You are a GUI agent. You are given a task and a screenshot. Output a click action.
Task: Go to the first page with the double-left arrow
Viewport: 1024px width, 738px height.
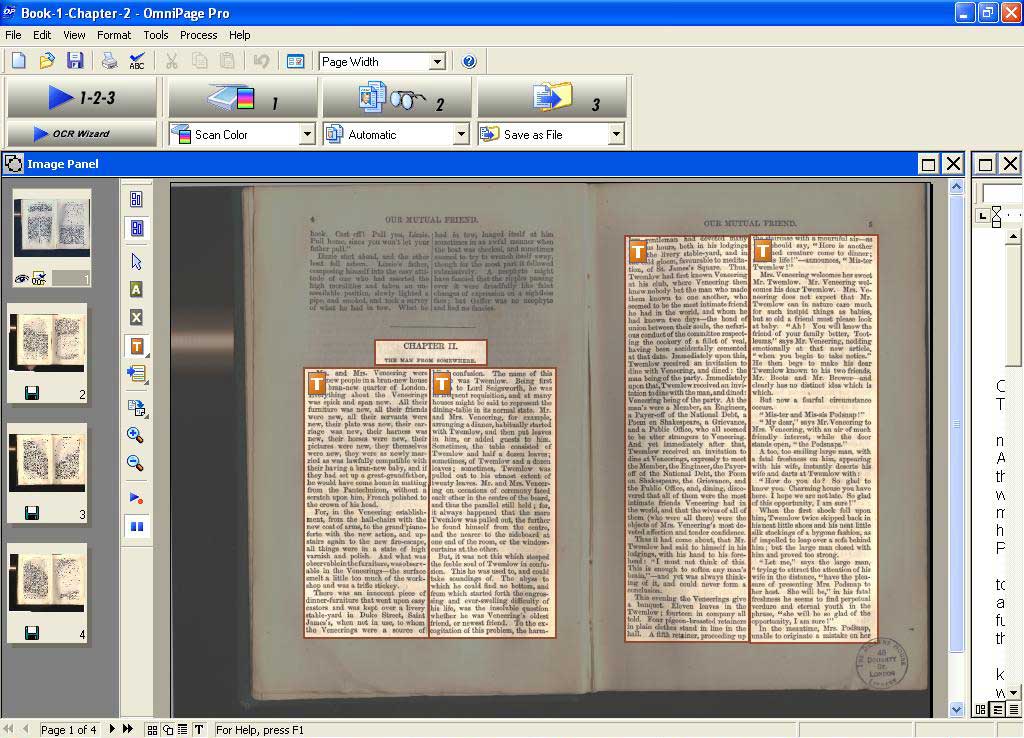coord(8,729)
